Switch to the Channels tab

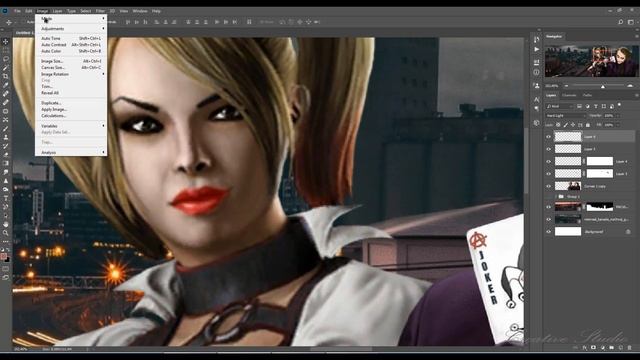coord(569,96)
